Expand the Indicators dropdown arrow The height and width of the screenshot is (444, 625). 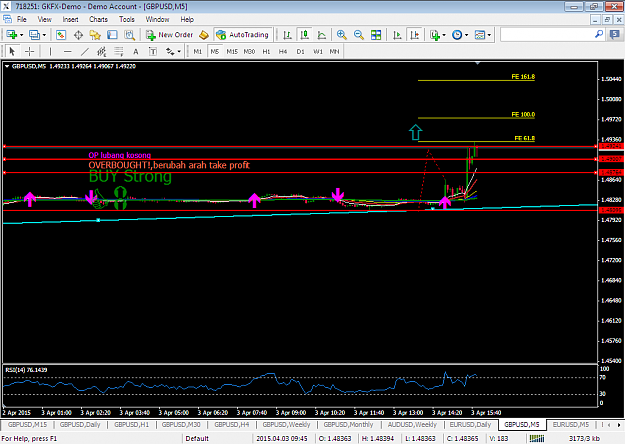click(444, 35)
